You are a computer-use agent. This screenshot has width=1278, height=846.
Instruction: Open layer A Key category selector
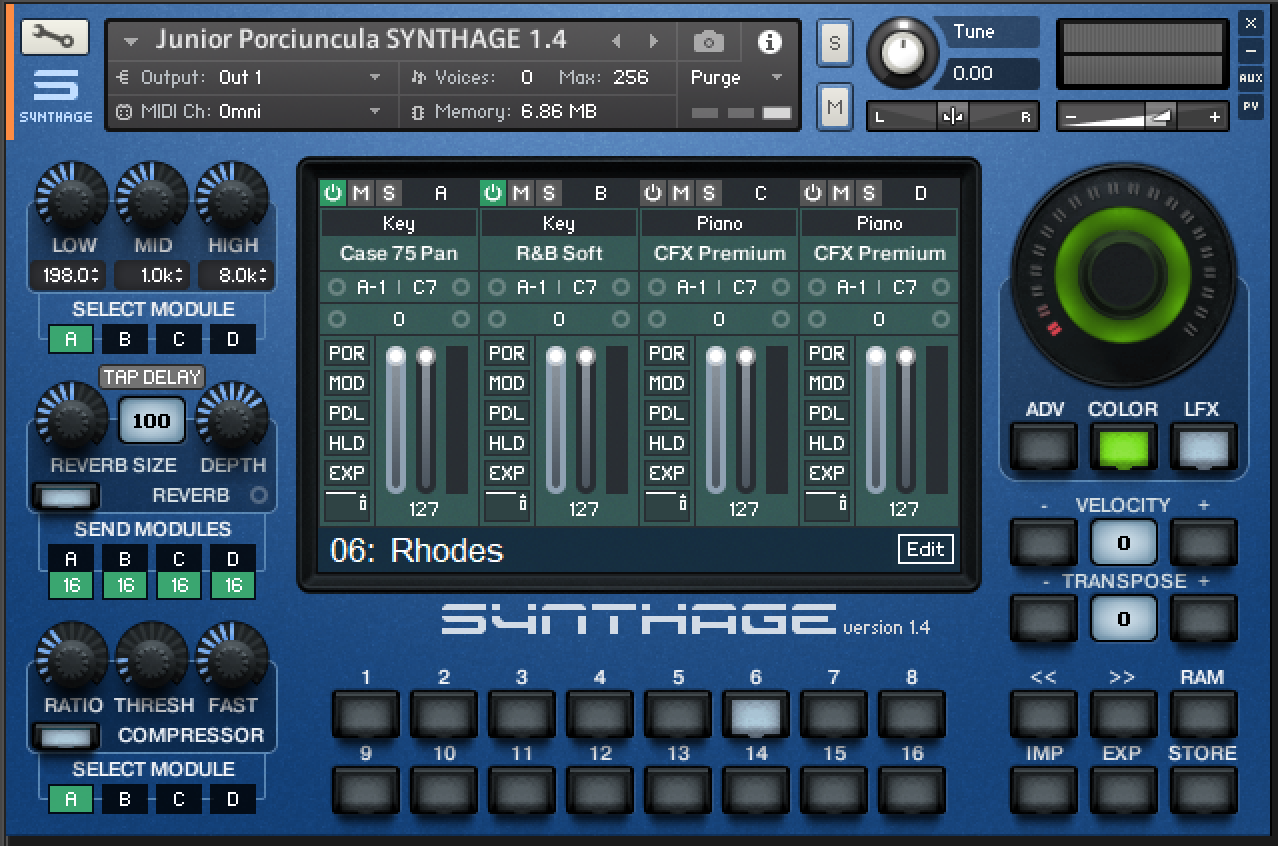tap(399, 223)
